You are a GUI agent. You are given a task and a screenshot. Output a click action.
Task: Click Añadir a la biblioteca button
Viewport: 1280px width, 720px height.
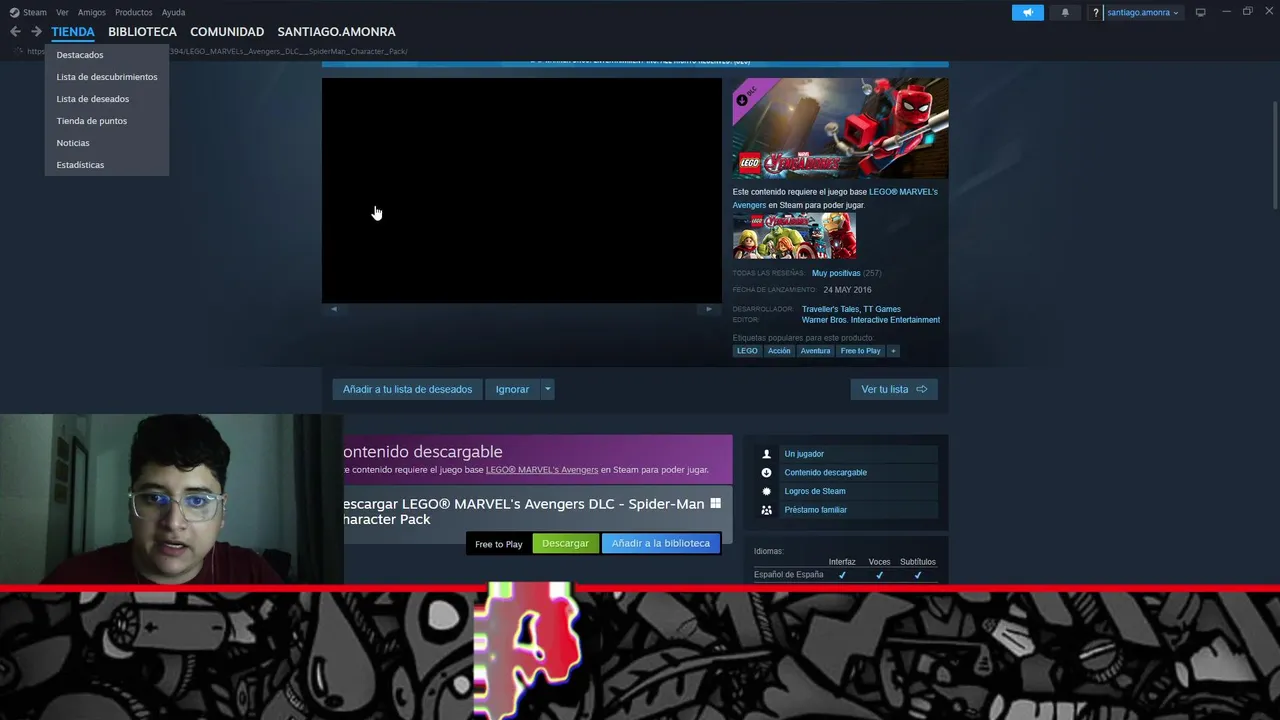[660, 543]
